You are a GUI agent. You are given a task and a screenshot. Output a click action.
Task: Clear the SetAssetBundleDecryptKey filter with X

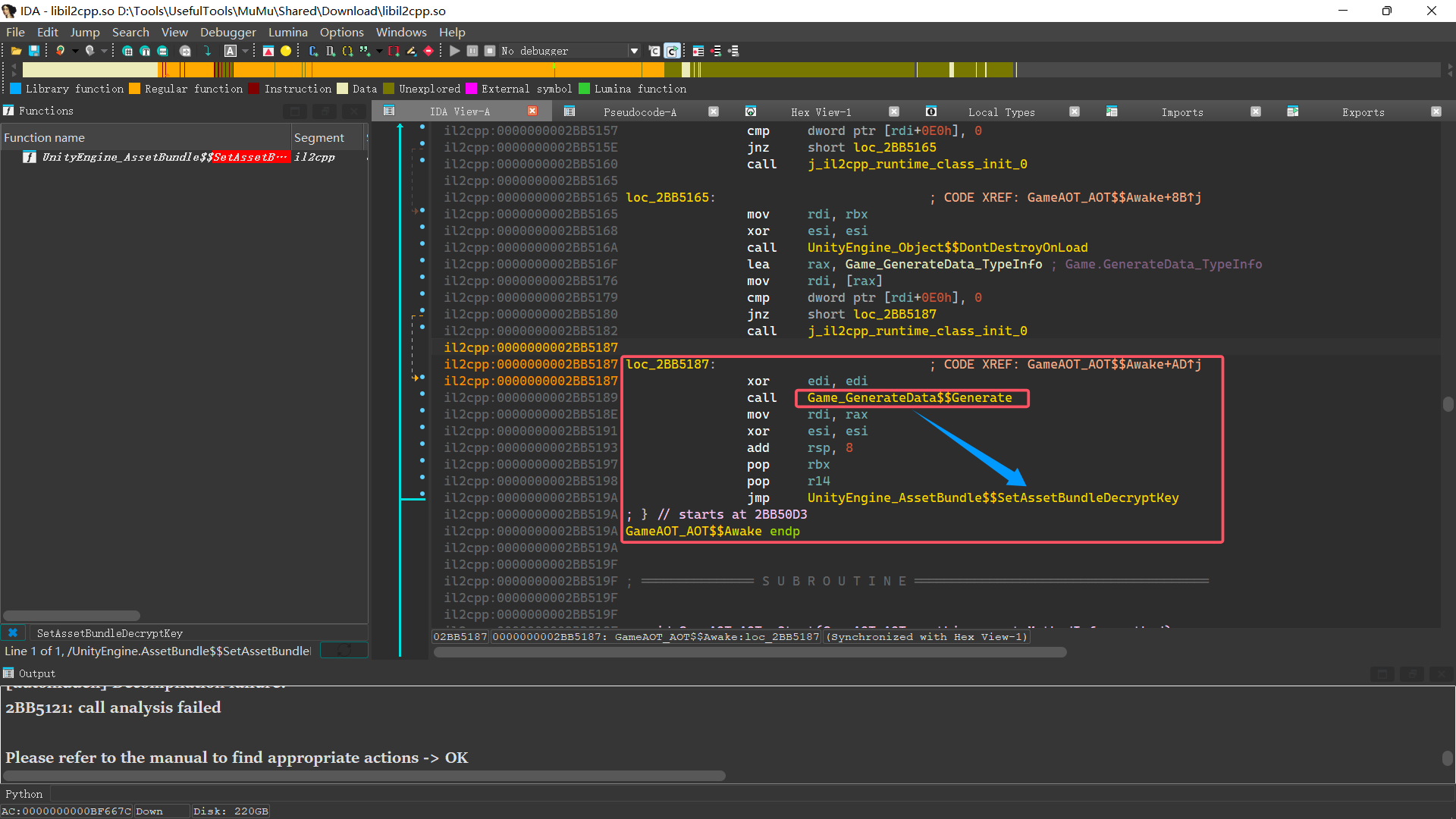[x=13, y=632]
